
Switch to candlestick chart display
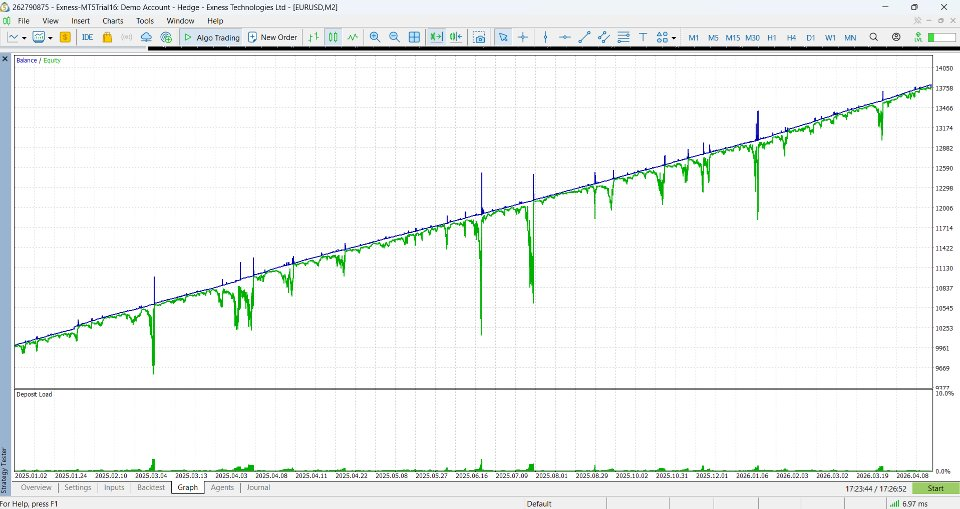click(333, 37)
